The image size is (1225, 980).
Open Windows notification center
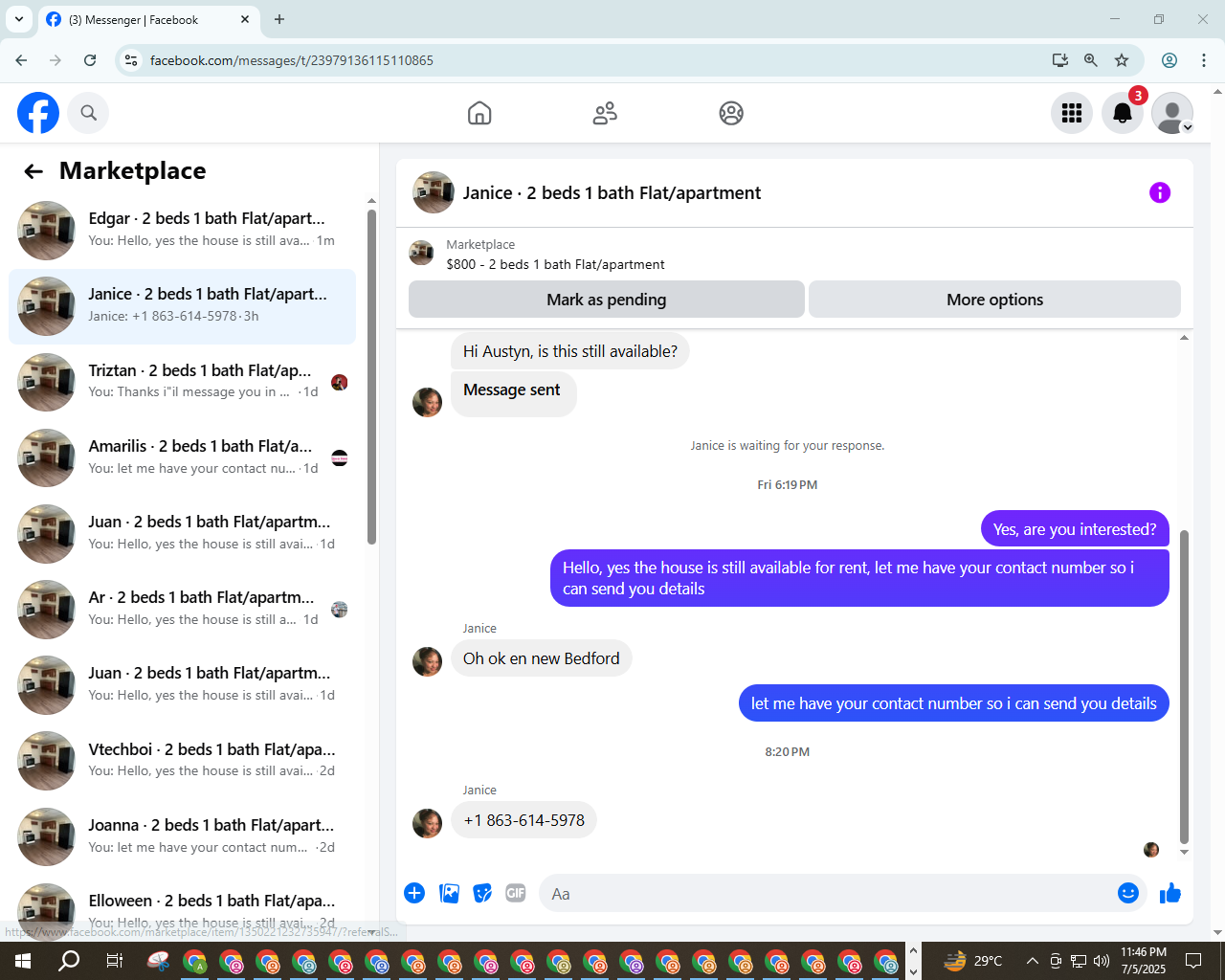click(1193, 961)
